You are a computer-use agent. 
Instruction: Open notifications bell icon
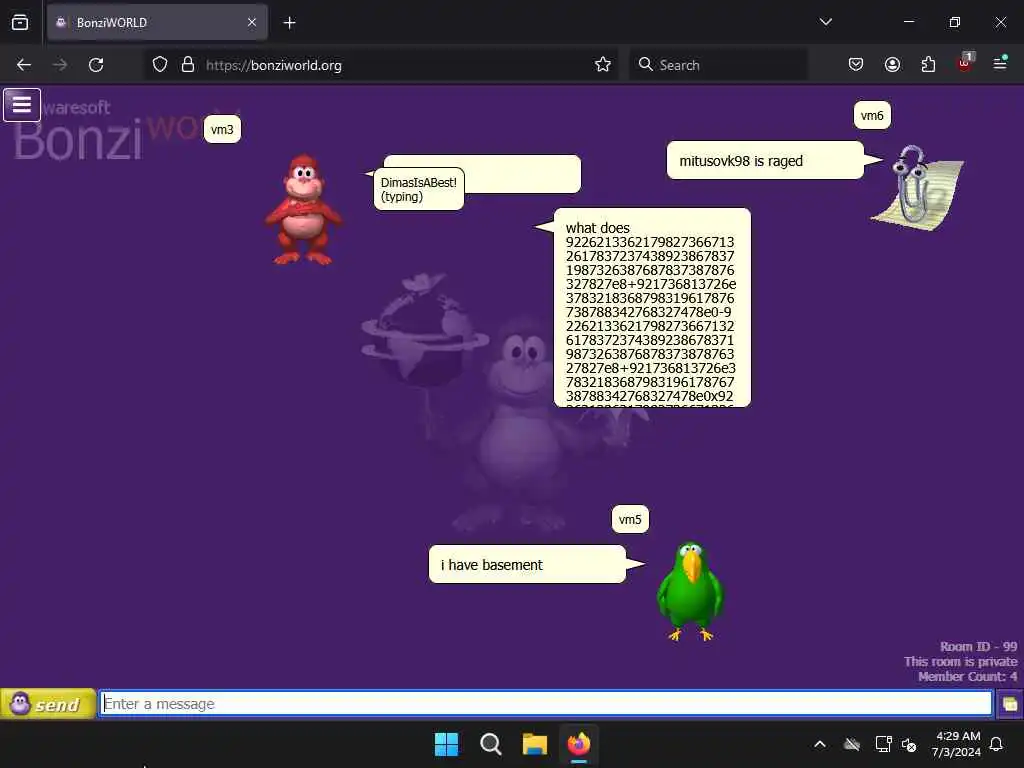click(997, 744)
